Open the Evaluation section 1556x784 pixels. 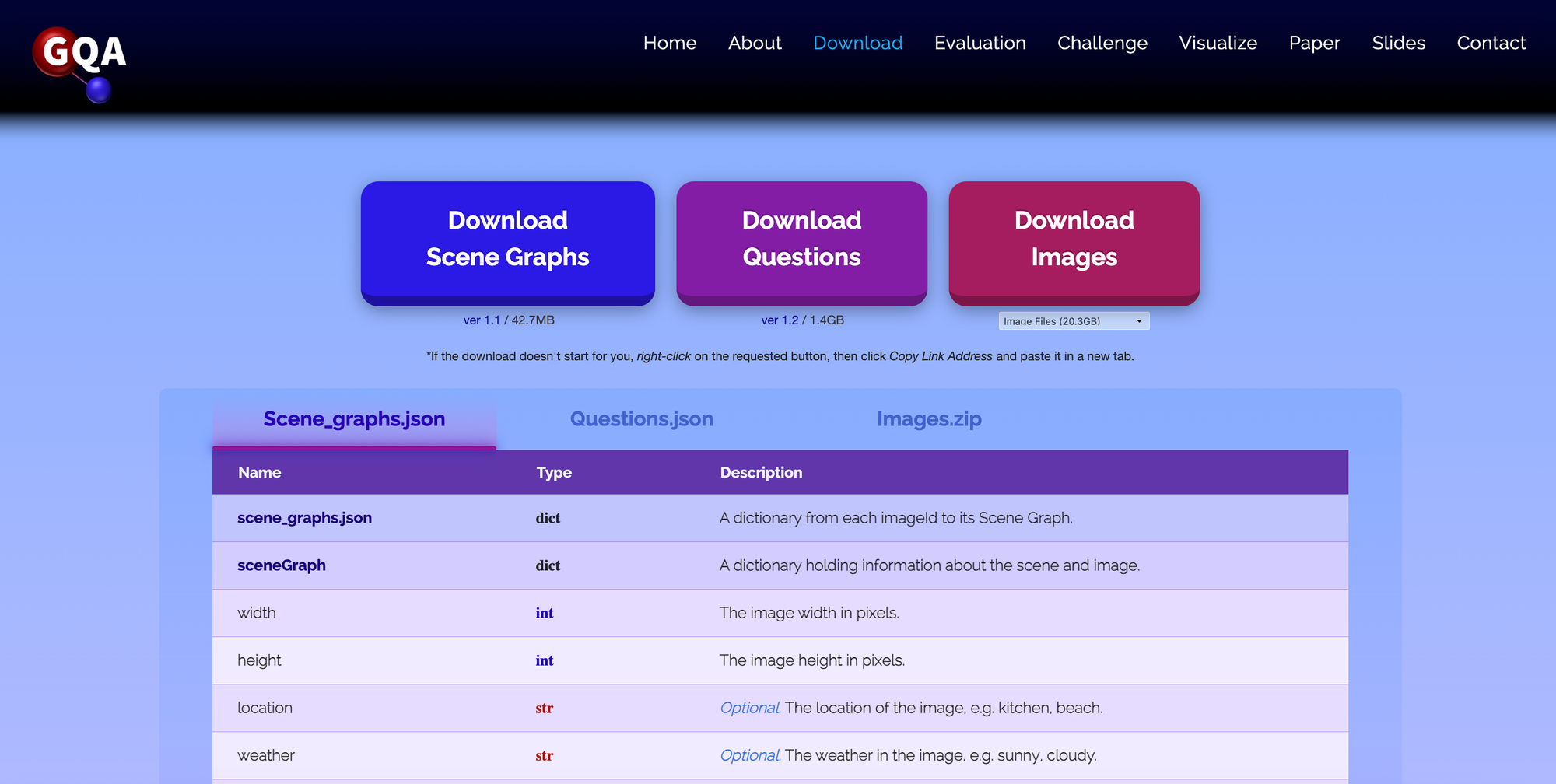[x=980, y=43]
